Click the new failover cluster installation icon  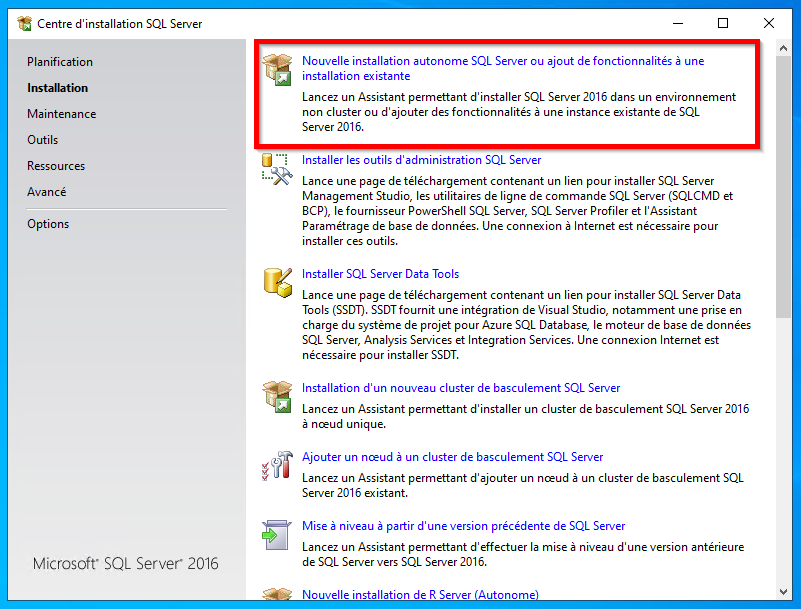[277, 396]
